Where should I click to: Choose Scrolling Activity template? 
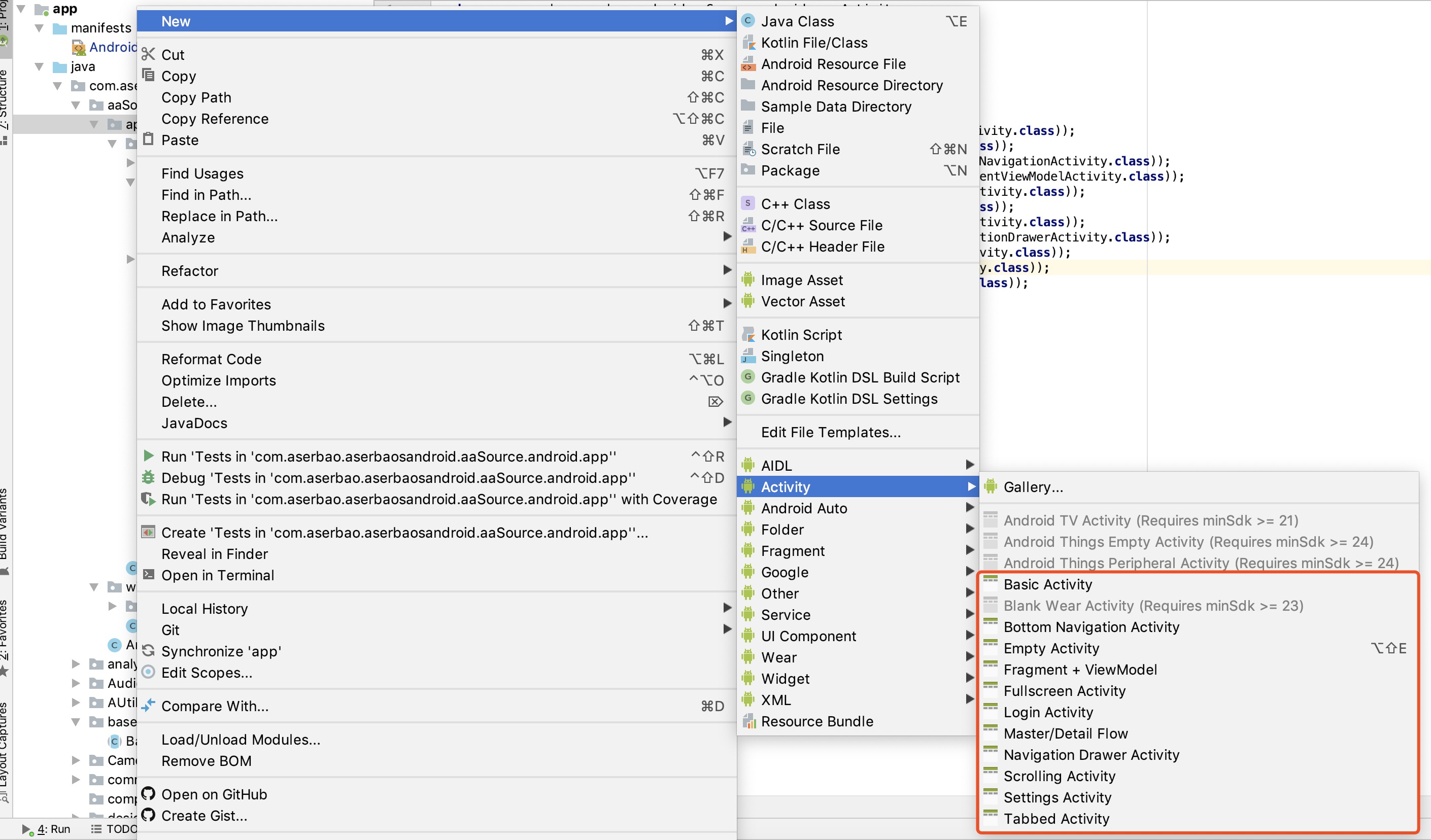click(1198, 776)
